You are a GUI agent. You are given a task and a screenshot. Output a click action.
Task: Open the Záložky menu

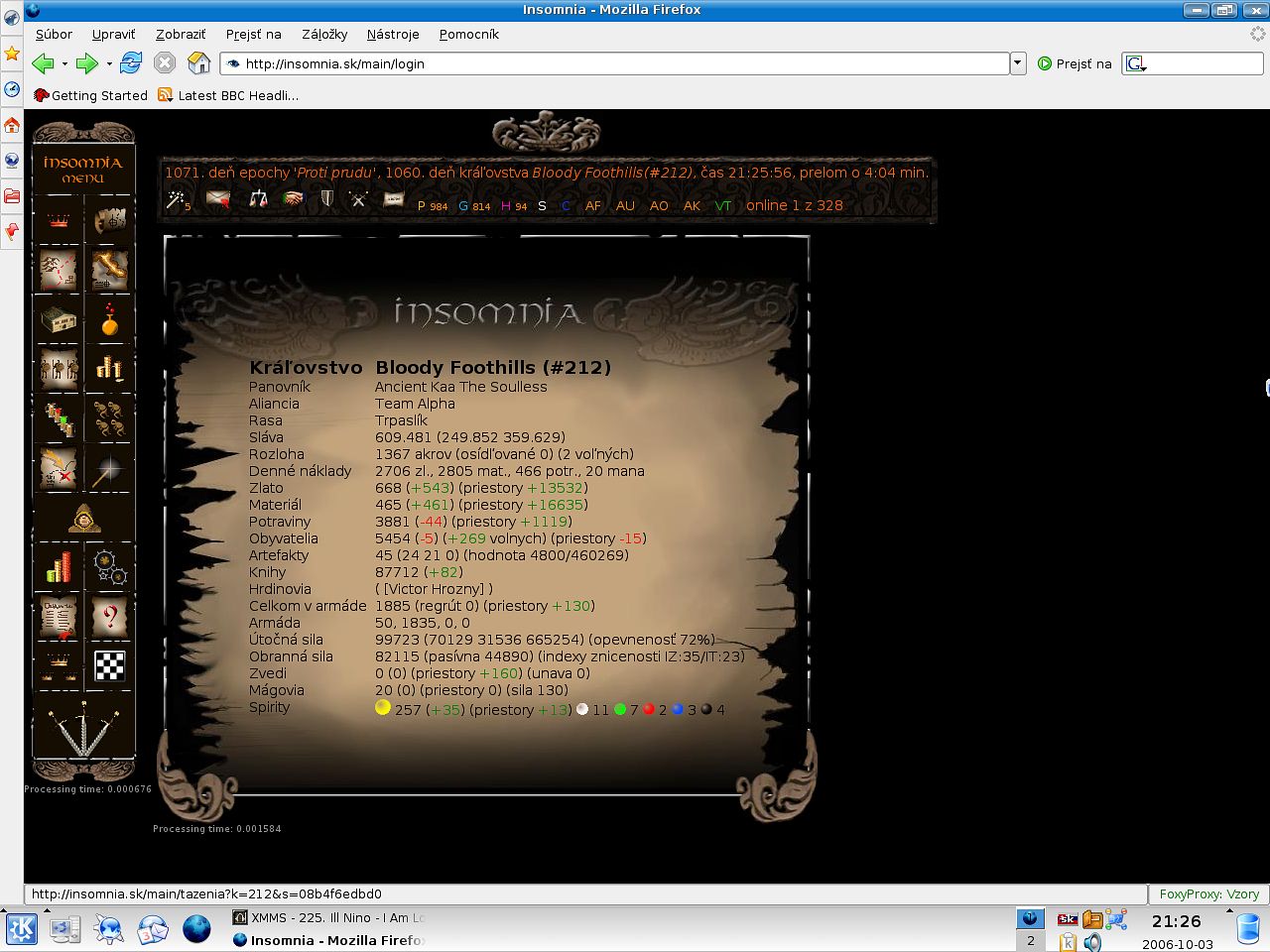(x=324, y=34)
